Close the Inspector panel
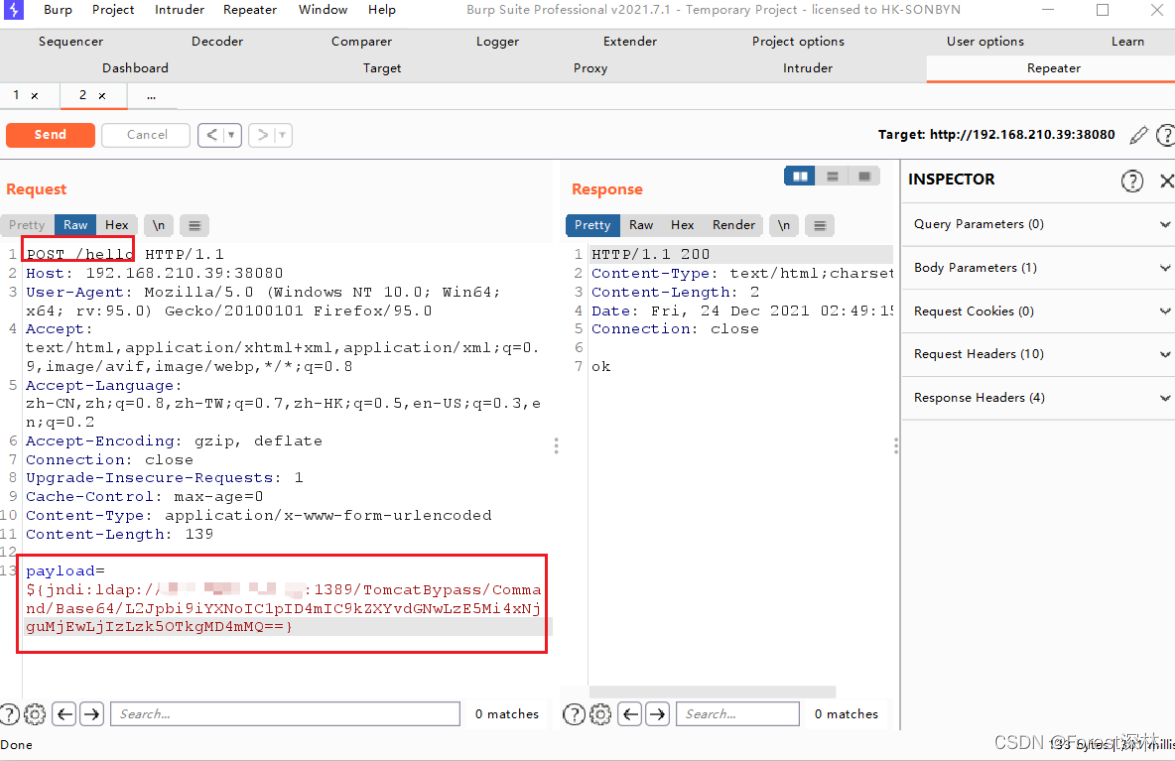 (1165, 181)
